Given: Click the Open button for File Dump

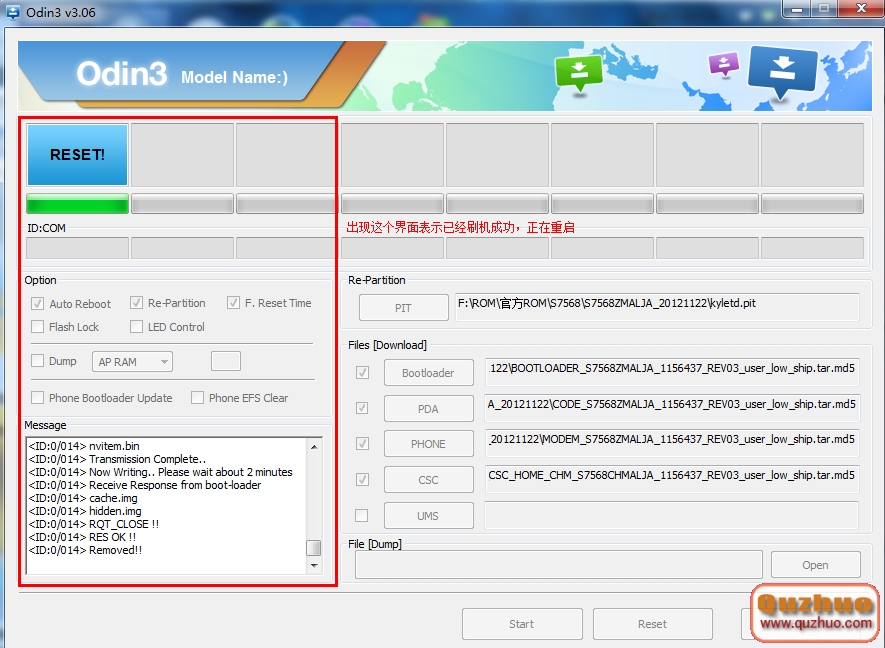Looking at the screenshot, I should (x=816, y=565).
